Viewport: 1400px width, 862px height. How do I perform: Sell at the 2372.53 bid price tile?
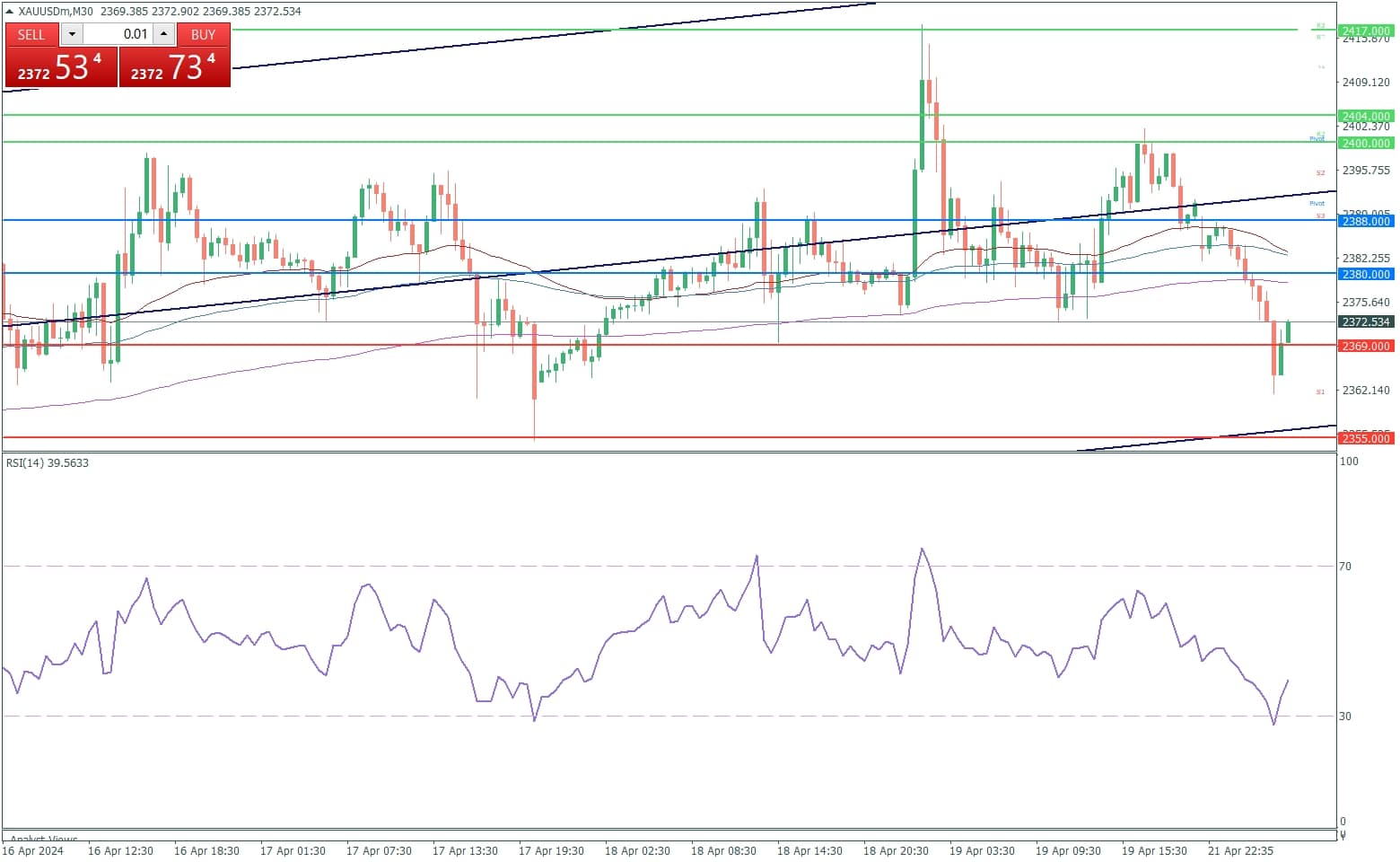[x=61, y=66]
